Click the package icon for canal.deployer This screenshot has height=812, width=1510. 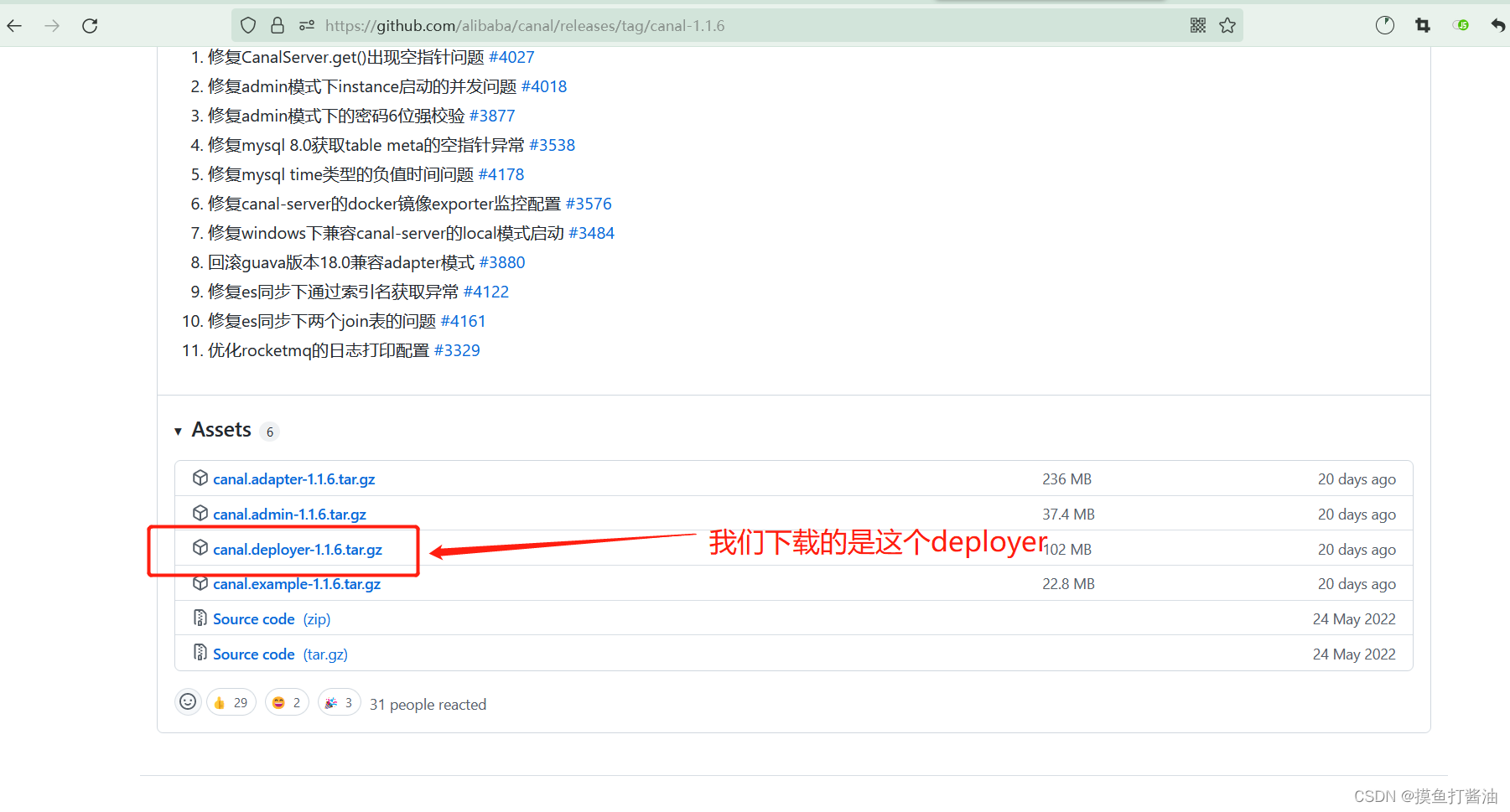(200, 548)
